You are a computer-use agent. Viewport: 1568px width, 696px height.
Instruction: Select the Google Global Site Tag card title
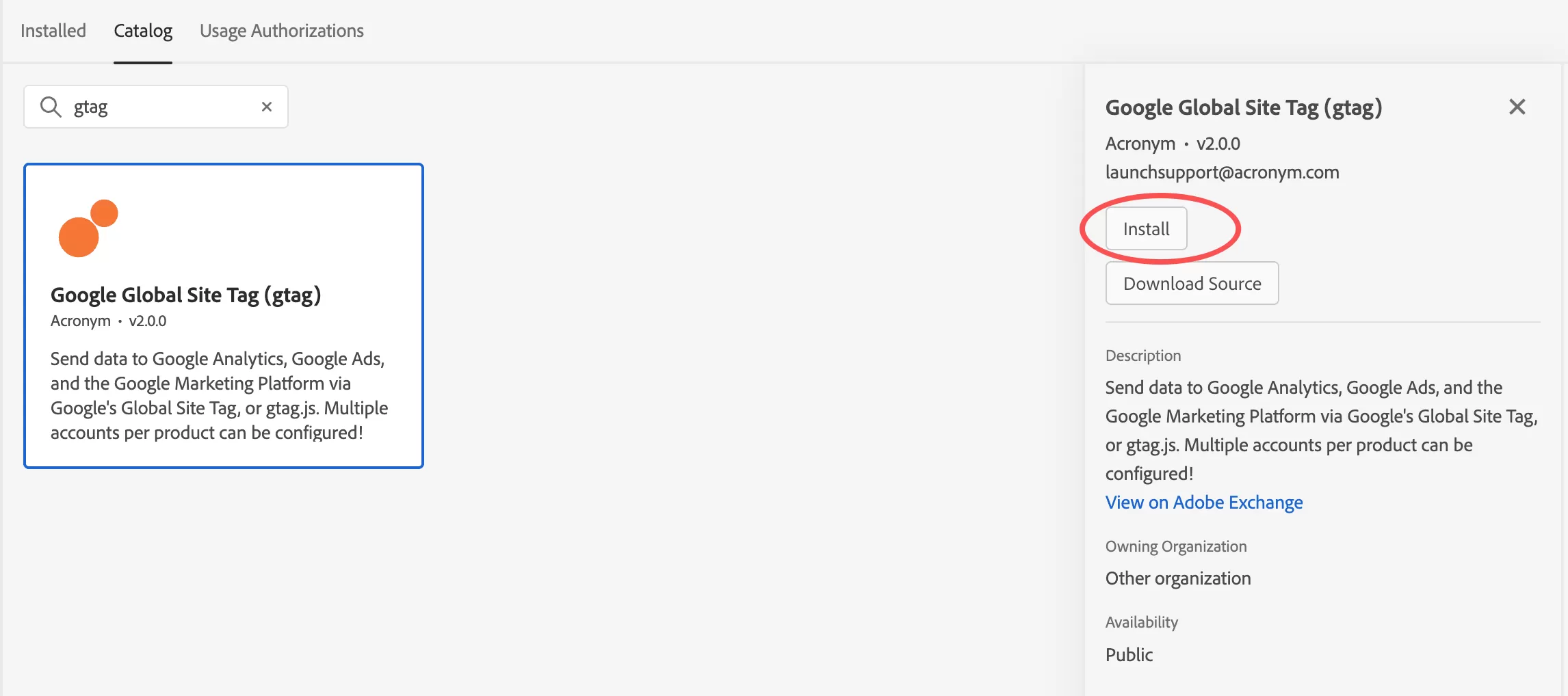point(186,295)
